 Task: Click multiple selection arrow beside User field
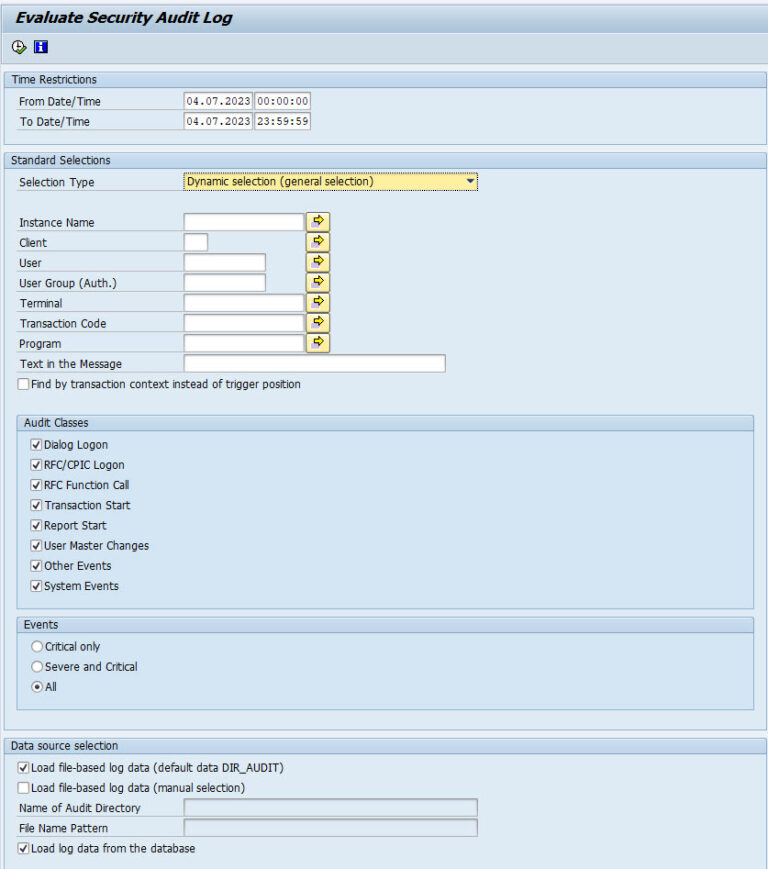(x=318, y=262)
